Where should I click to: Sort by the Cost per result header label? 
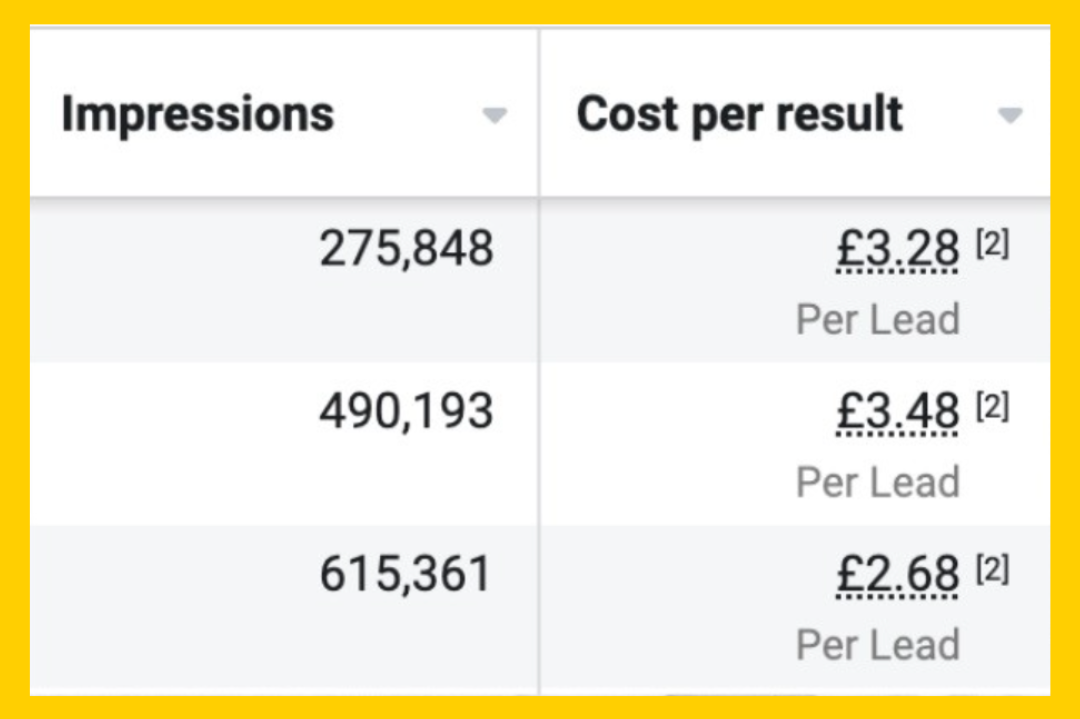[x=739, y=114]
